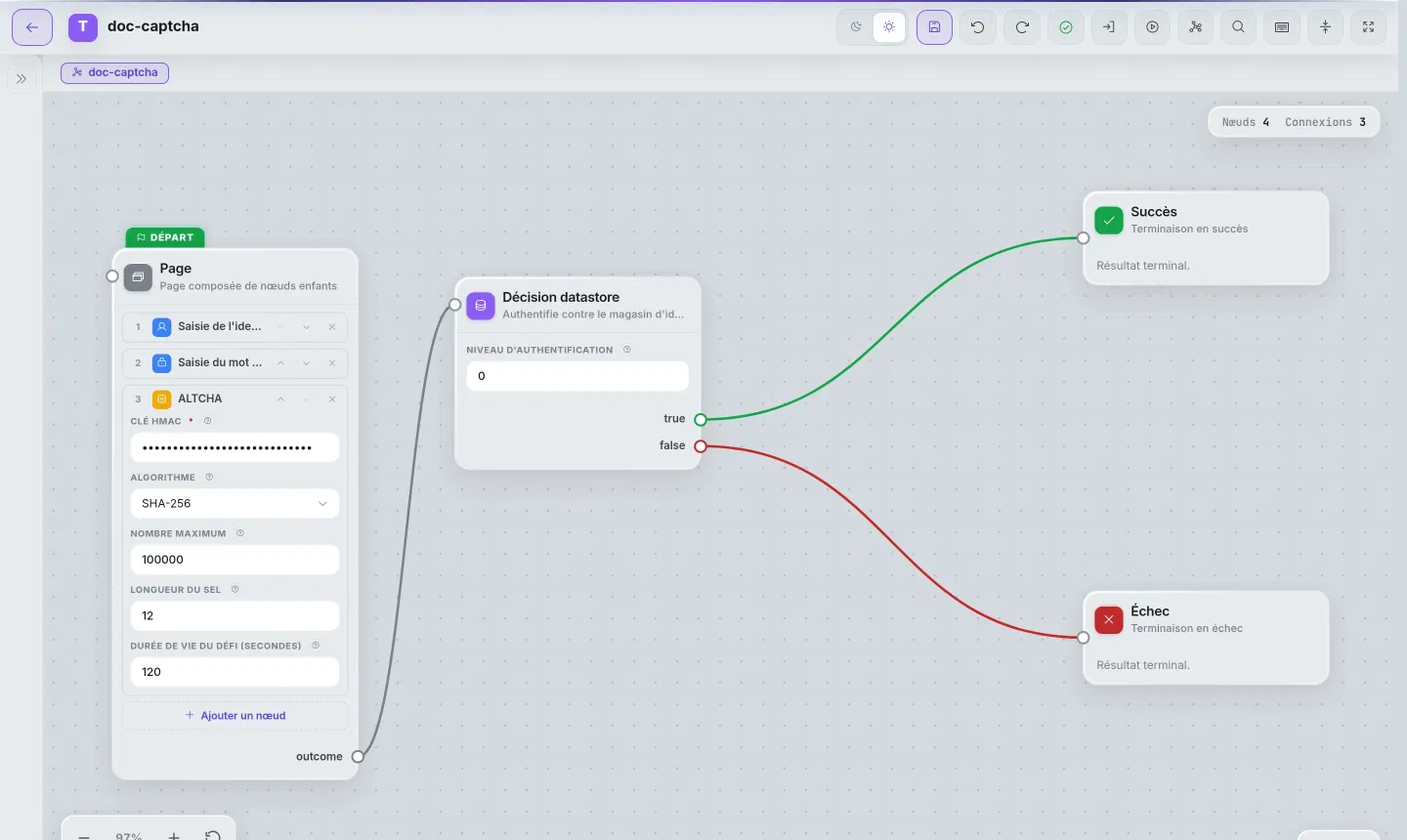
Task: Click the green true output port
Action: tap(701, 420)
